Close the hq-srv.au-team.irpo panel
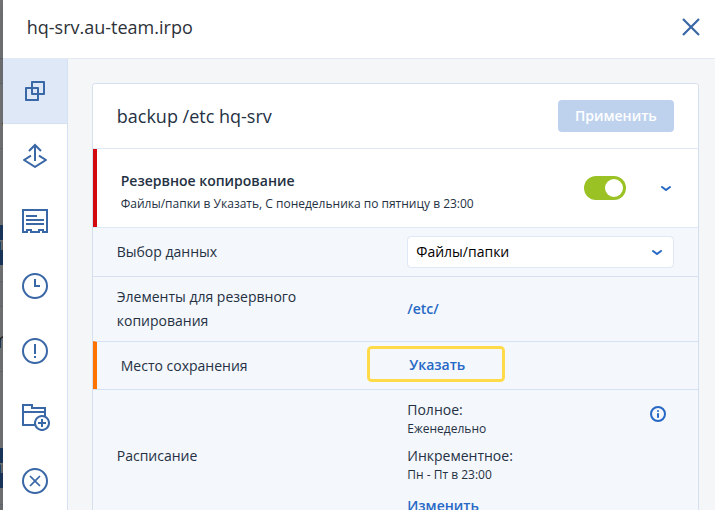The width and height of the screenshot is (715, 510). point(691,27)
